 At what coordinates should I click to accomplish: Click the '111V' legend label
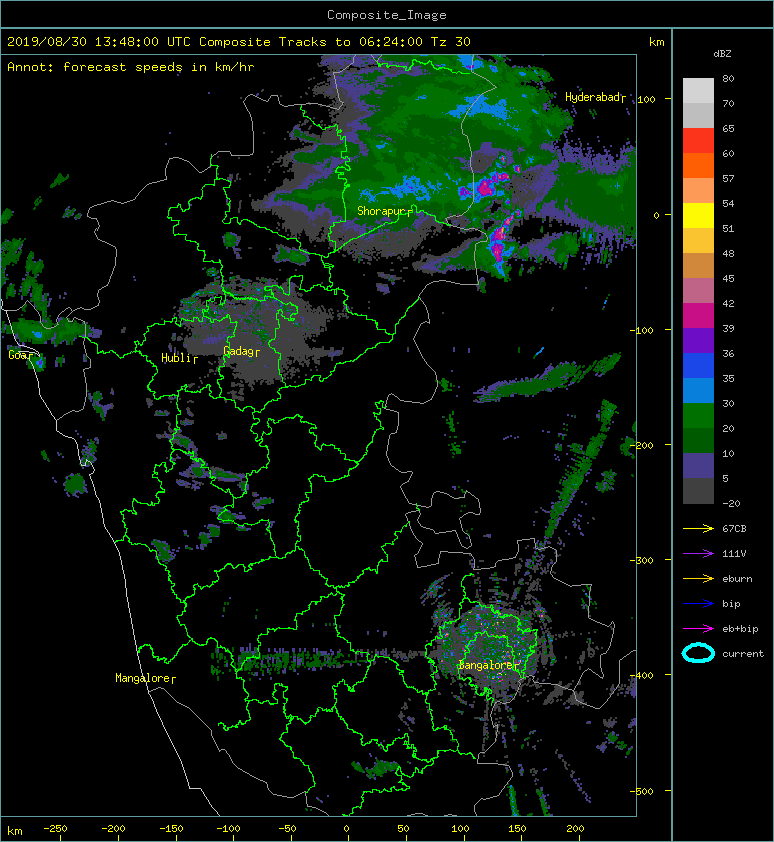tap(734, 554)
